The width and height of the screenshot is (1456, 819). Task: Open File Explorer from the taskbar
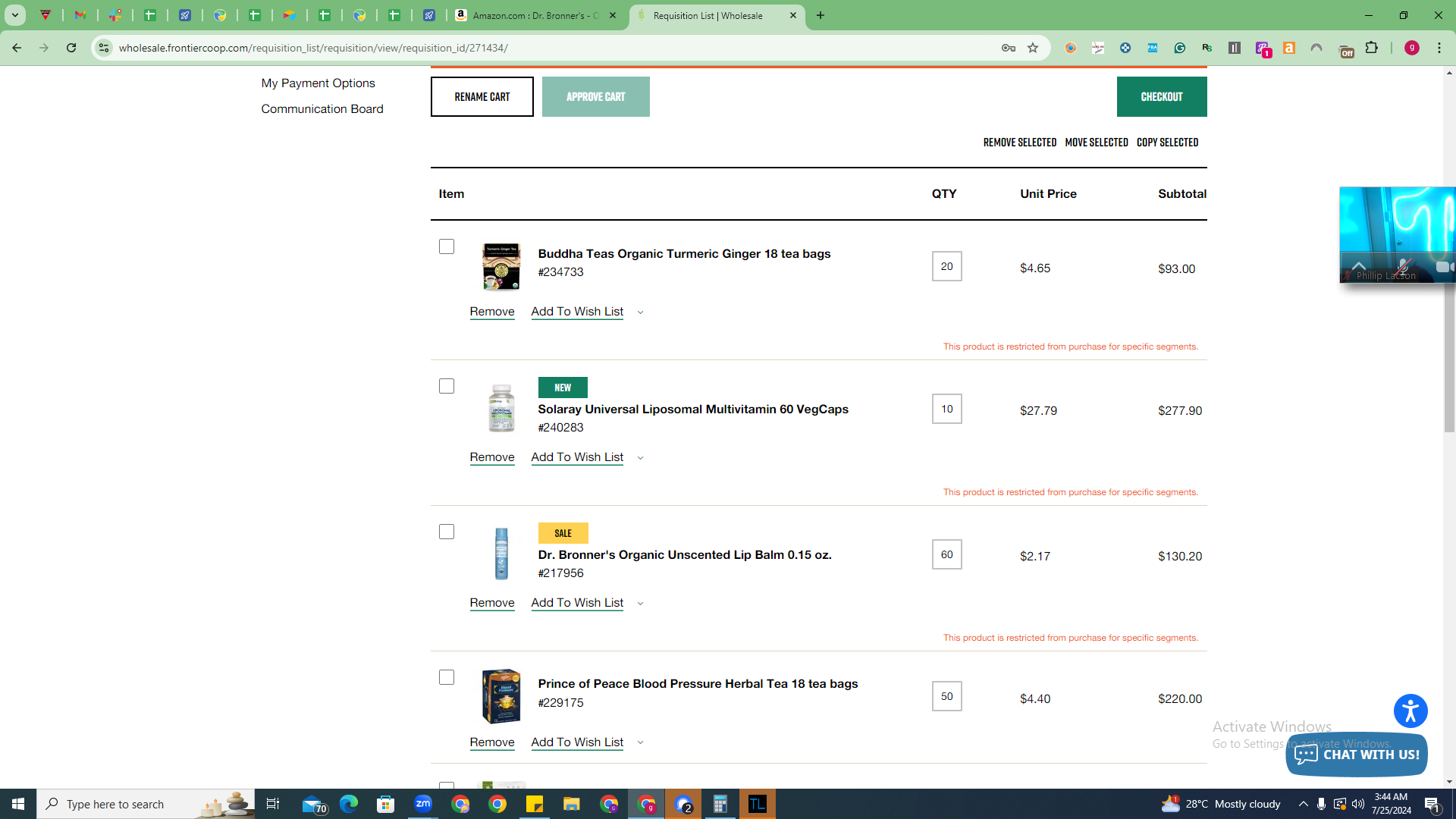coord(572,804)
